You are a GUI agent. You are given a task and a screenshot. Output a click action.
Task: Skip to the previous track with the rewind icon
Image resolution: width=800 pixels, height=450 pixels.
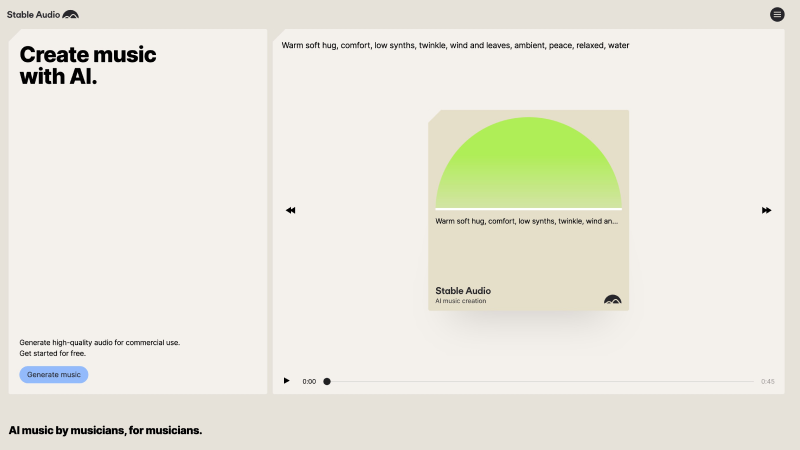tap(290, 210)
